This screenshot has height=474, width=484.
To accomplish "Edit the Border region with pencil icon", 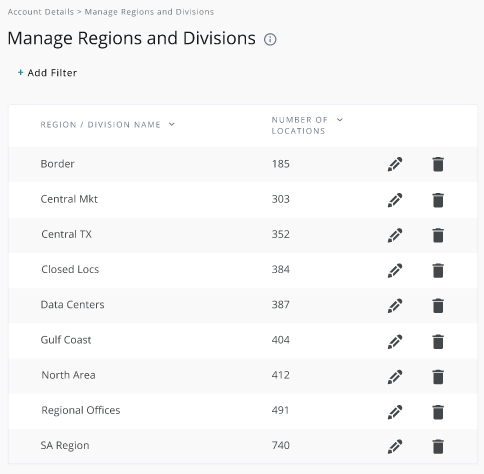I will [395, 164].
